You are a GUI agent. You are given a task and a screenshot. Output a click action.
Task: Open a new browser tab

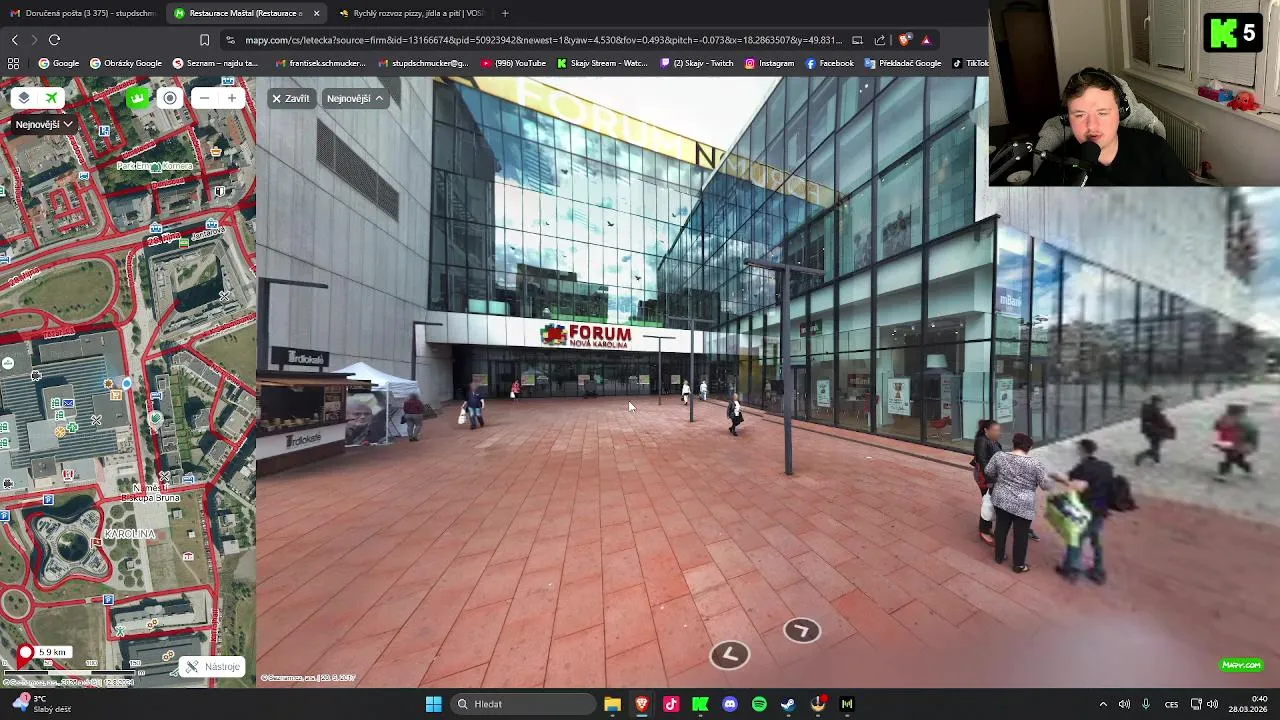[x=505, y=13]
